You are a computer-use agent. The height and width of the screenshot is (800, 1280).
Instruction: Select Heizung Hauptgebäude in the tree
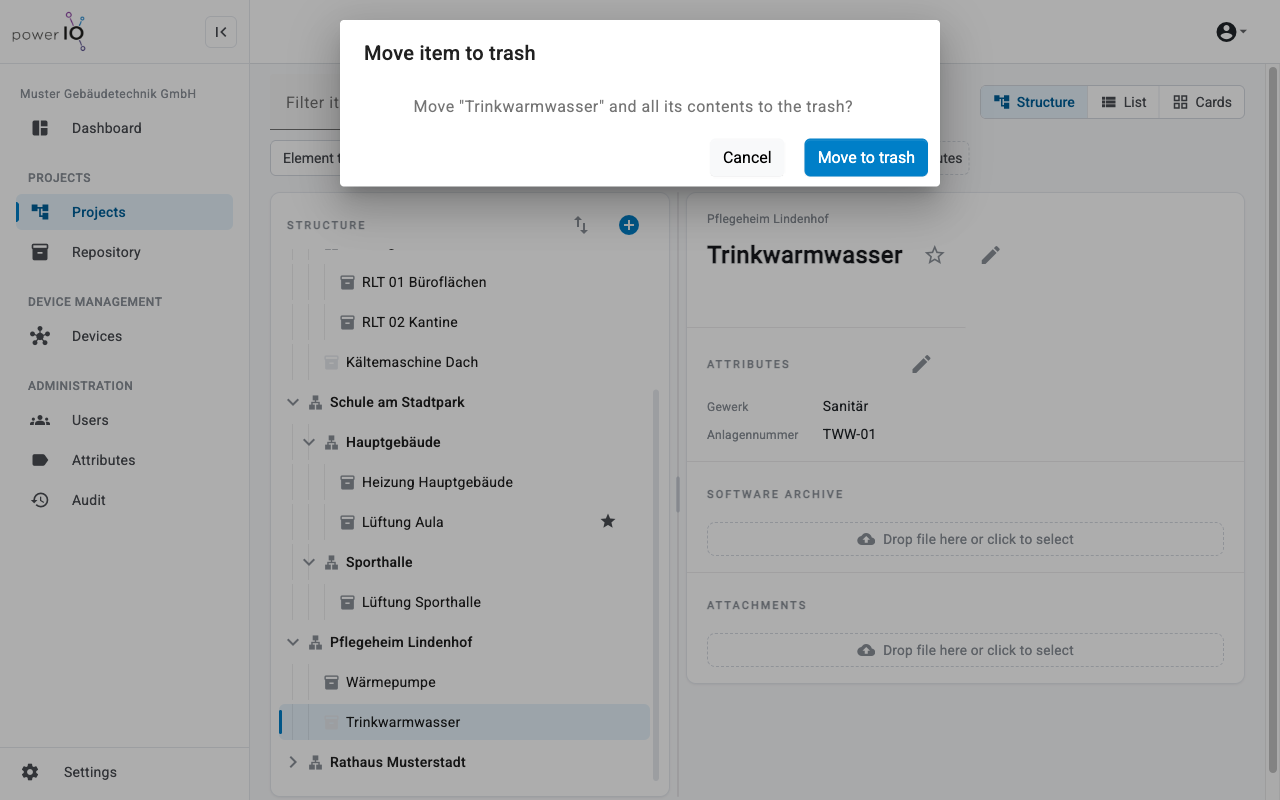(464, 482)
